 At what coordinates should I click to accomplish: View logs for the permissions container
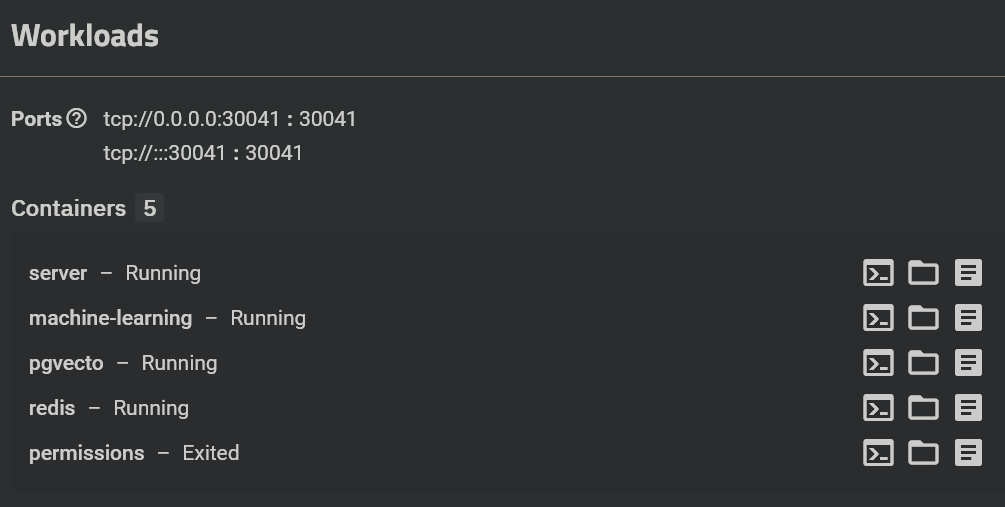968,453
